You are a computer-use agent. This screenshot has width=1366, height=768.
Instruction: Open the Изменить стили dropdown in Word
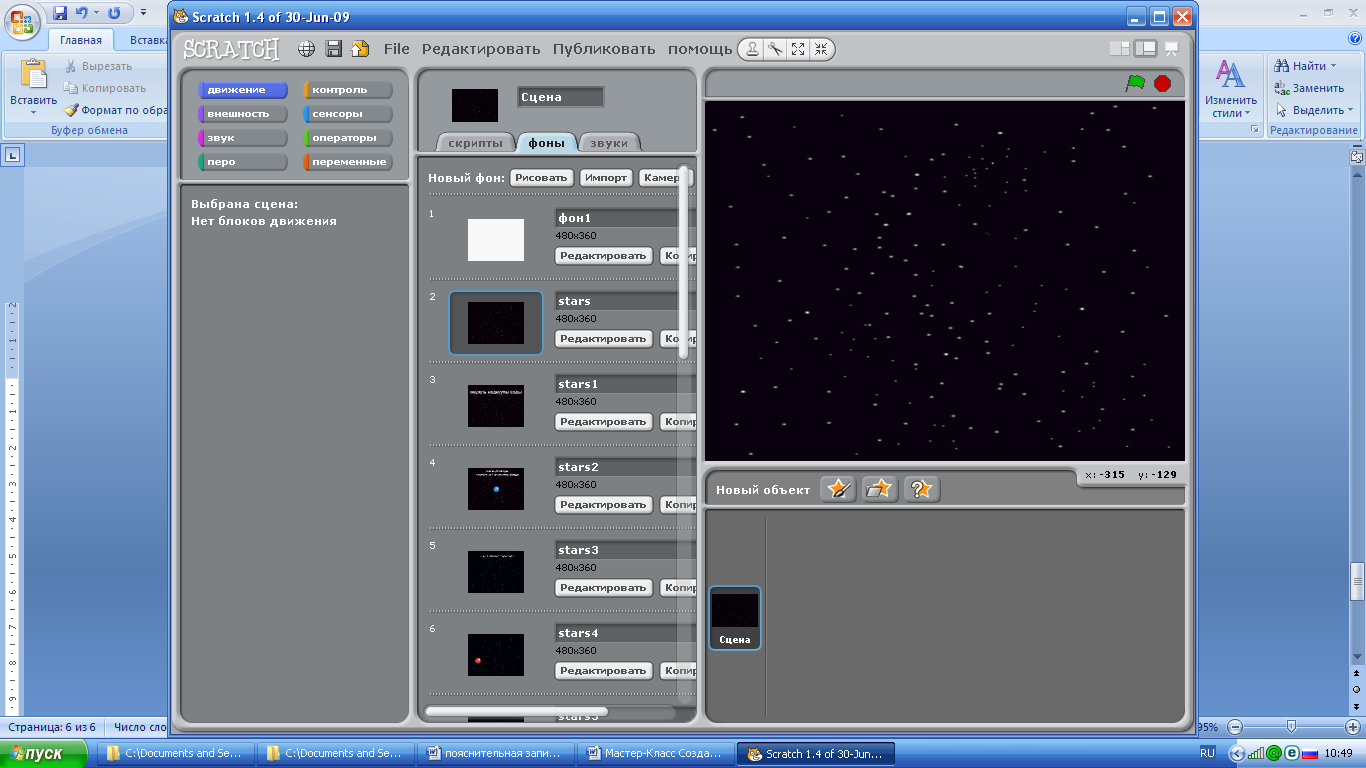click(1230, 90)
